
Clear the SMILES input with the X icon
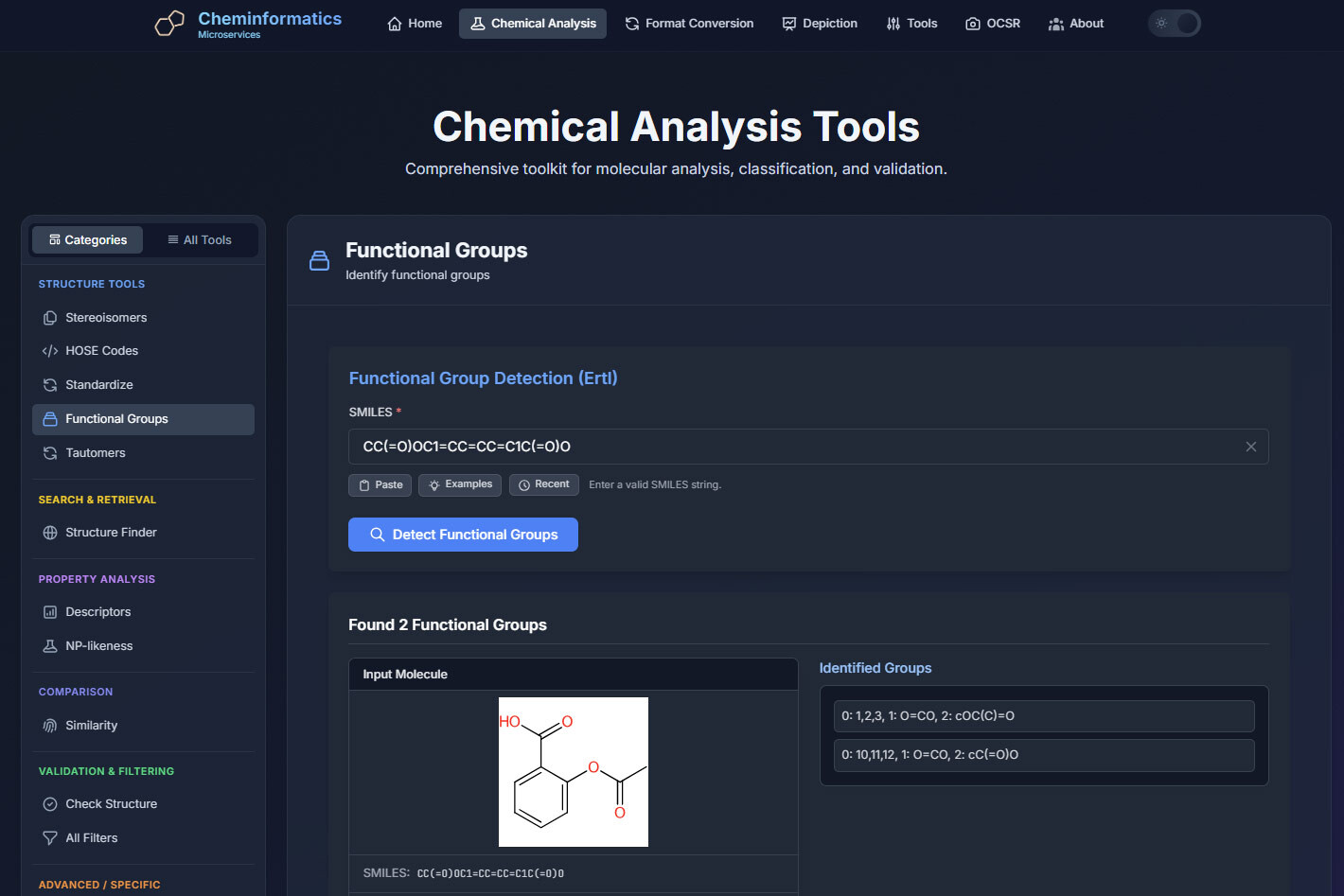1250,447
